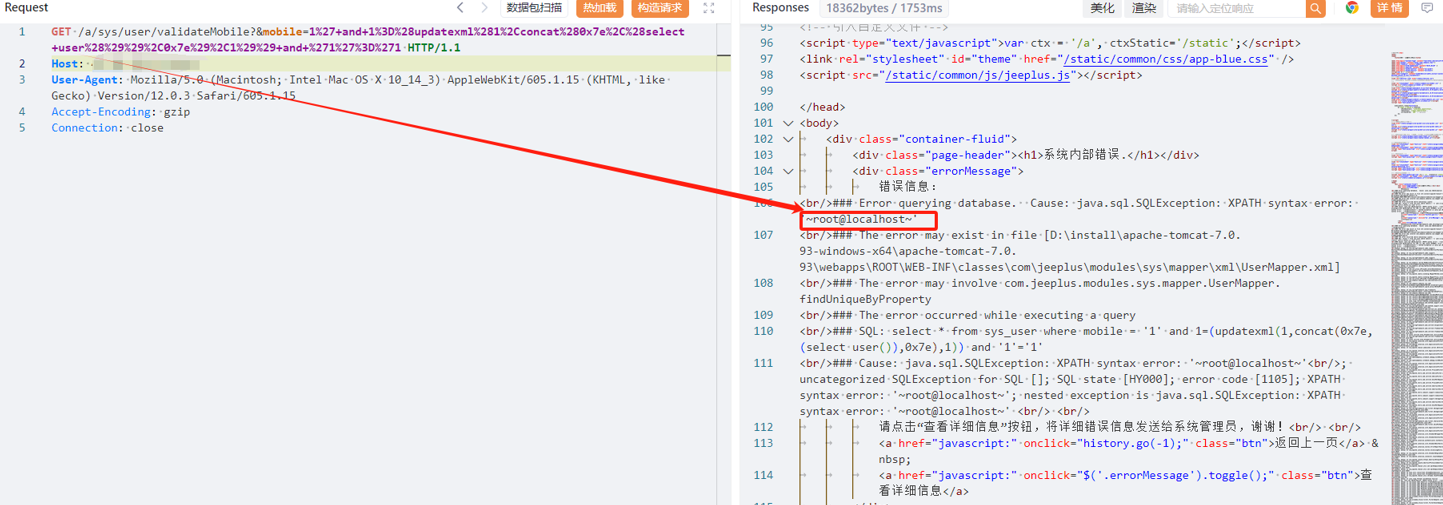The height and width of the screenshot is (505, 1443).
Task: Collapse the errorMessage div at line 104
Action: [x=788, y=171]
